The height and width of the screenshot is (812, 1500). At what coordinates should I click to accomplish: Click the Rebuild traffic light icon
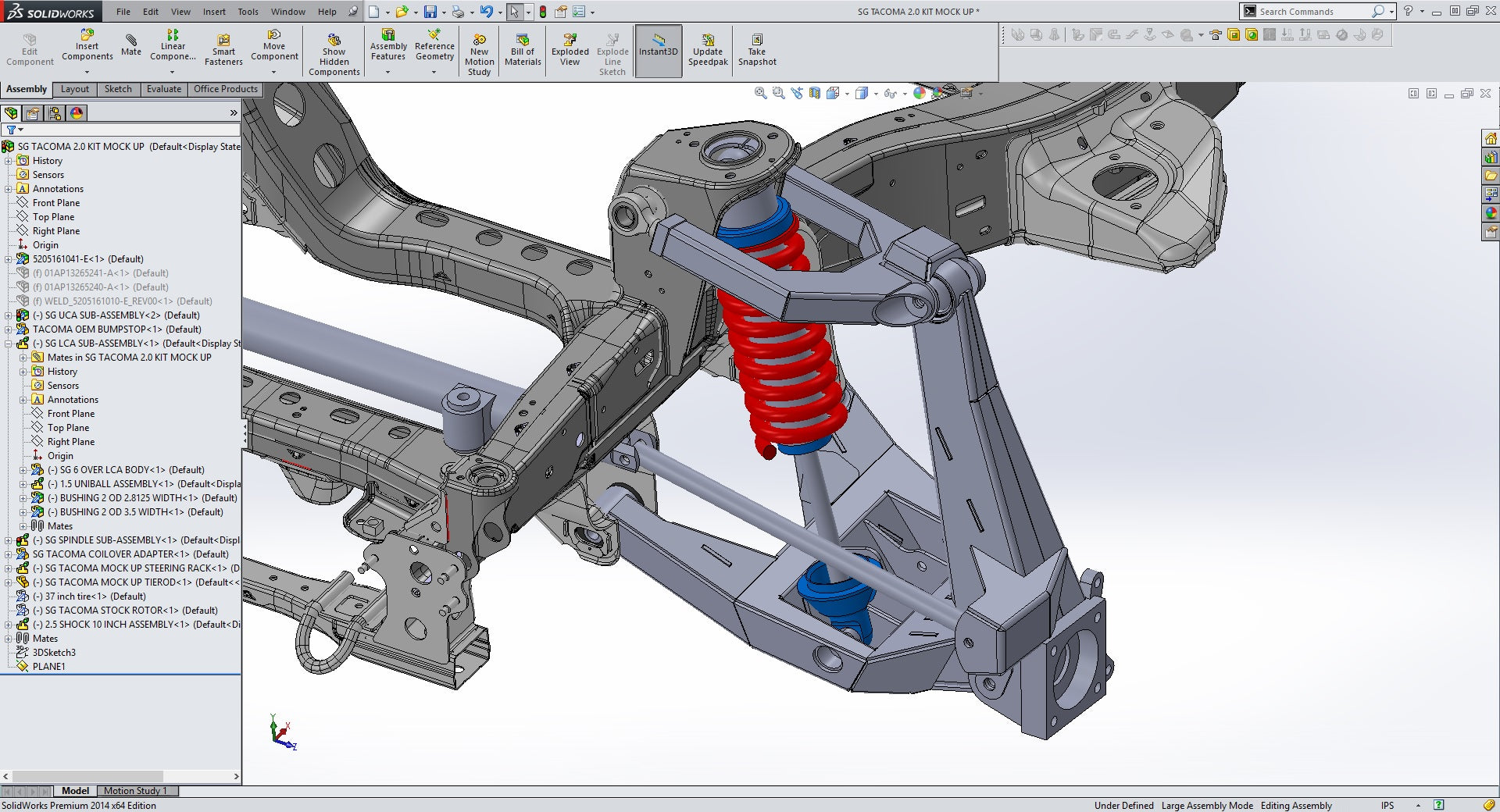tap(542, 12)
